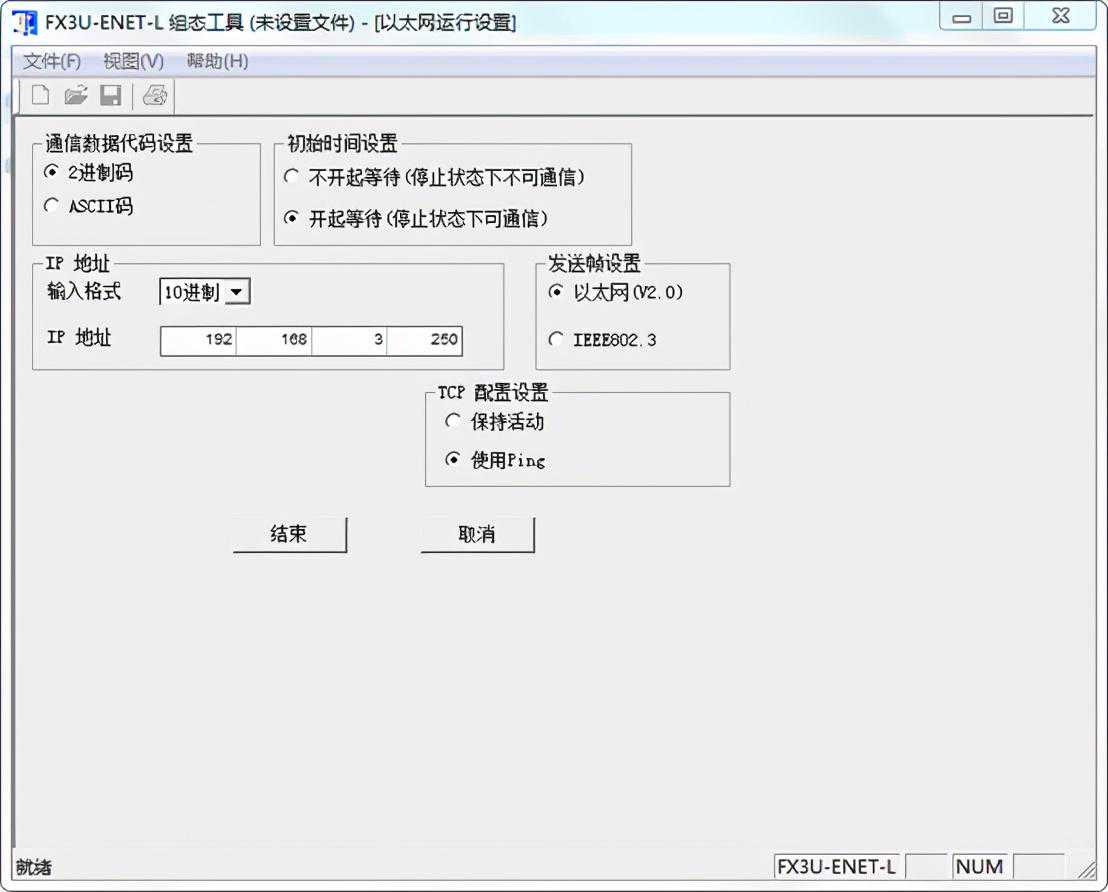1108x892 pixels.
Task: Click the New file toolbar icon
Action: click(x=41, y=96)
